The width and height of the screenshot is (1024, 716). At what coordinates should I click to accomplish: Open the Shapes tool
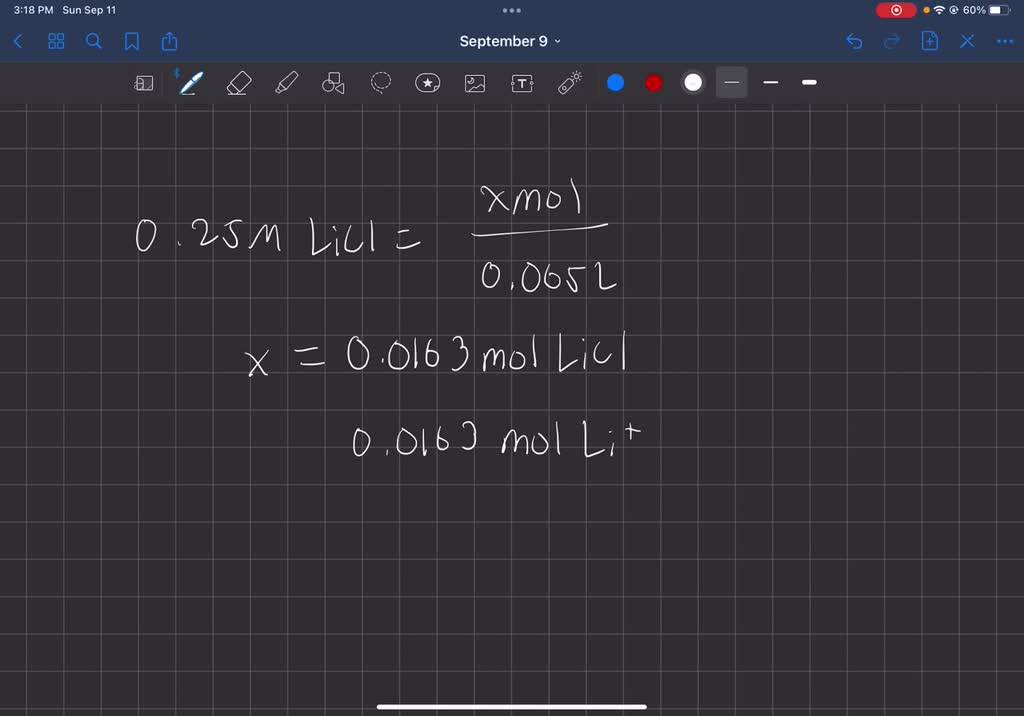coord(333,83)
